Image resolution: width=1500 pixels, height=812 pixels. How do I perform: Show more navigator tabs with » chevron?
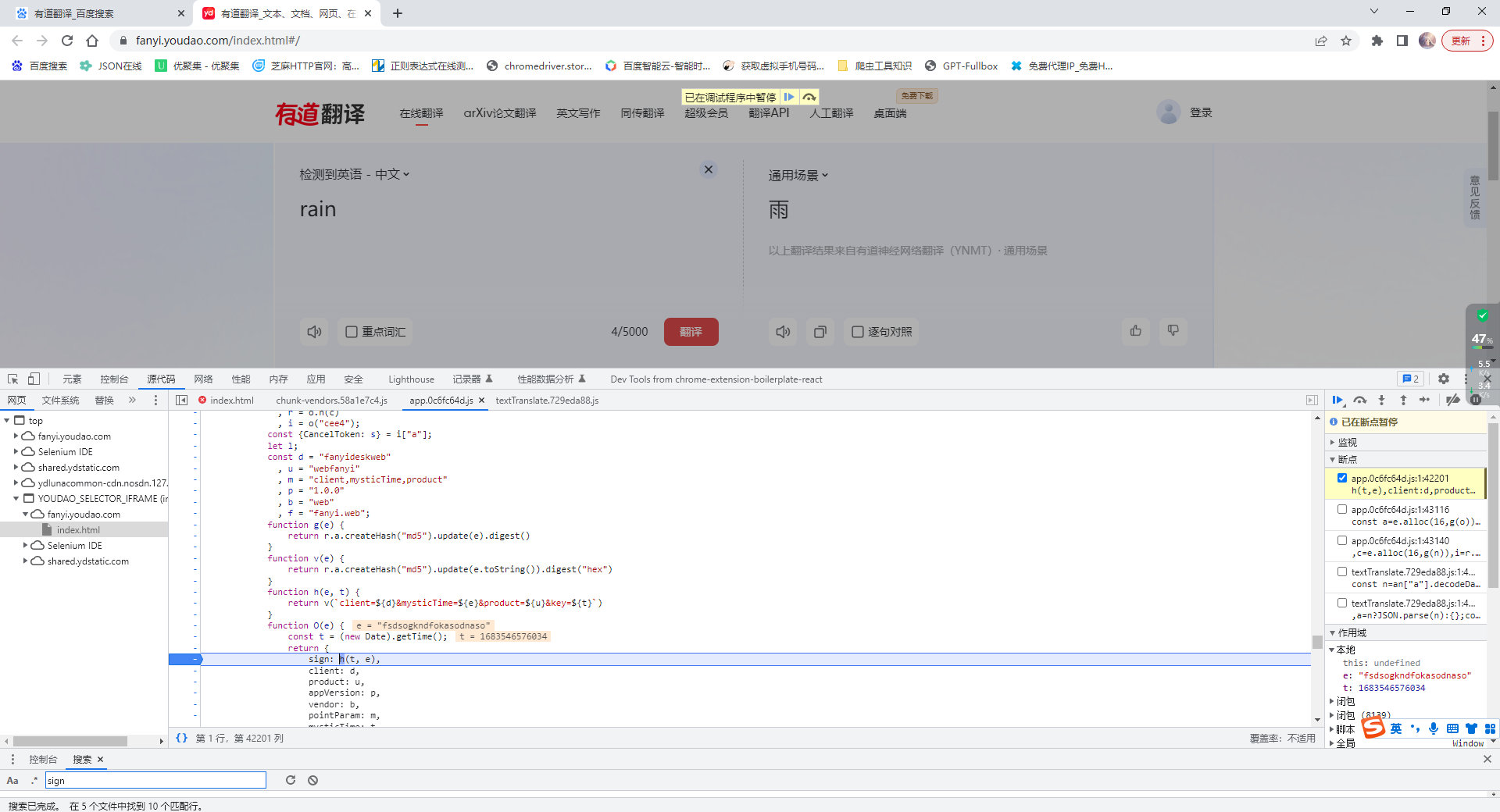pos(132,401)
